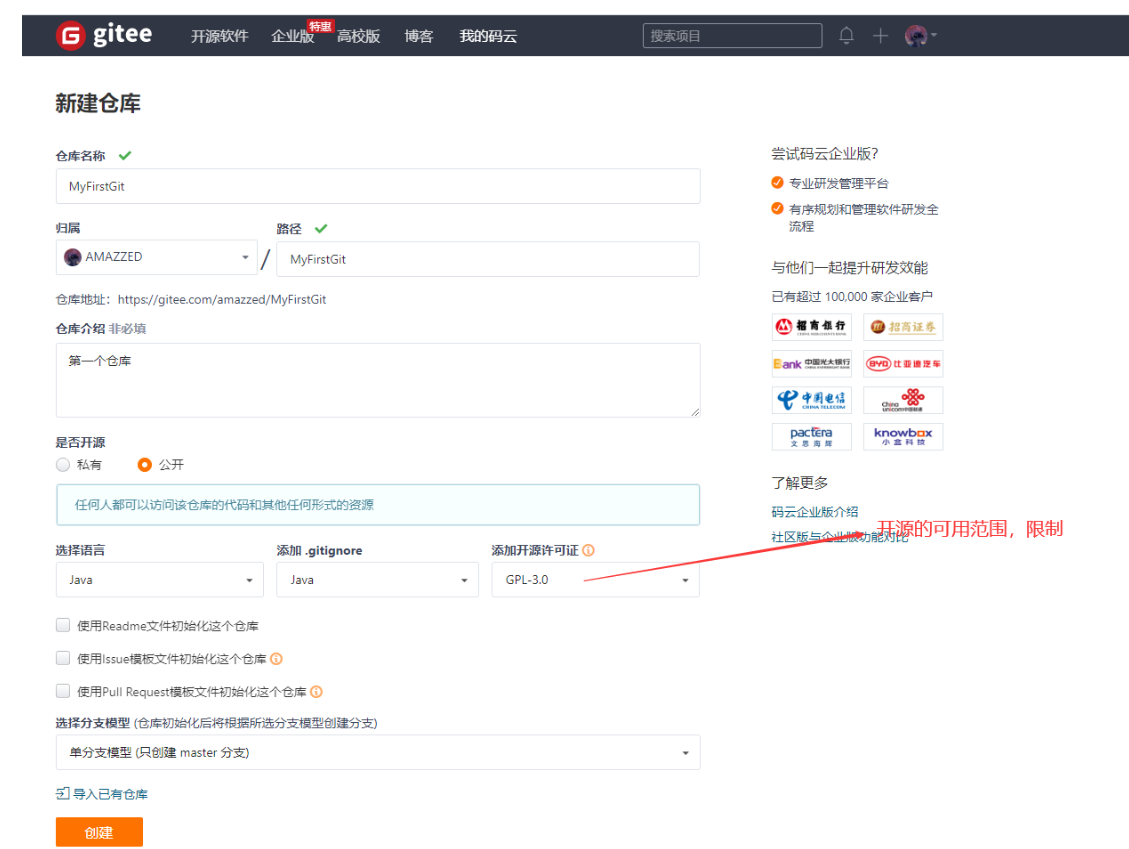Check 使用Pull Request模板文件初始化这个仓库
Image resolution: width=1129 pixels, height=849 pixels.
[x=63, y=692]
